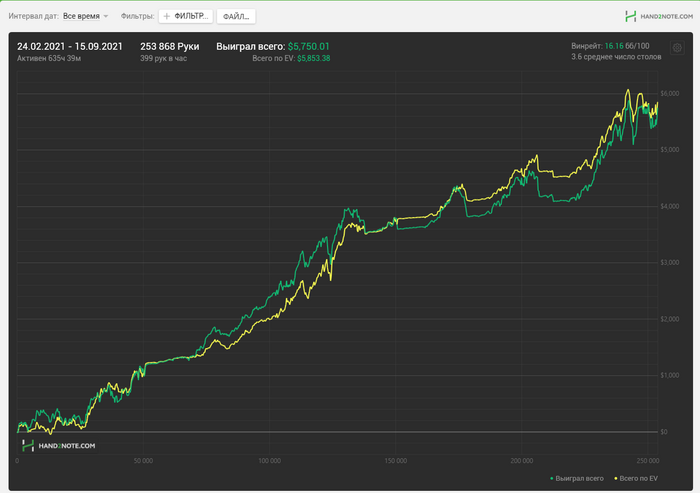Click the "+ ФИЛЬТР..." add filter button
This screenshot has width=700, height=493.
pyautogui.click(x=186, y=16)
